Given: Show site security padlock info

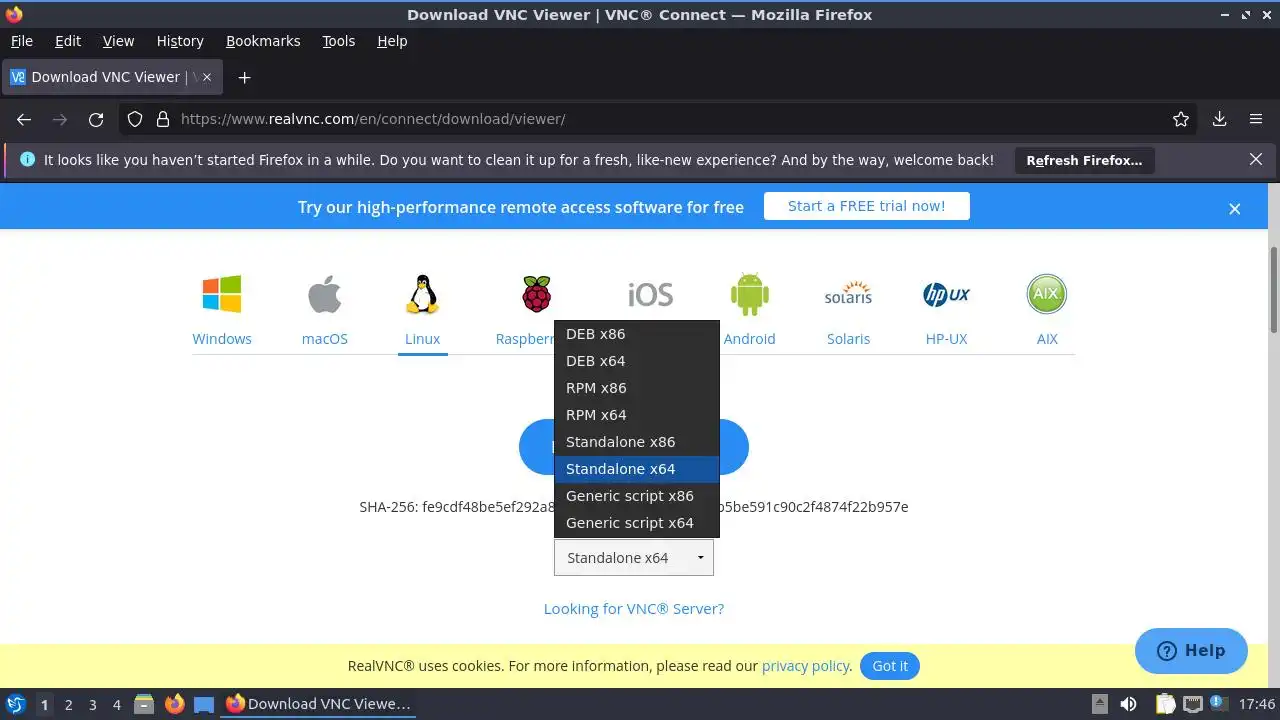Looking at the screenshot, I should [x=163, y=119].
